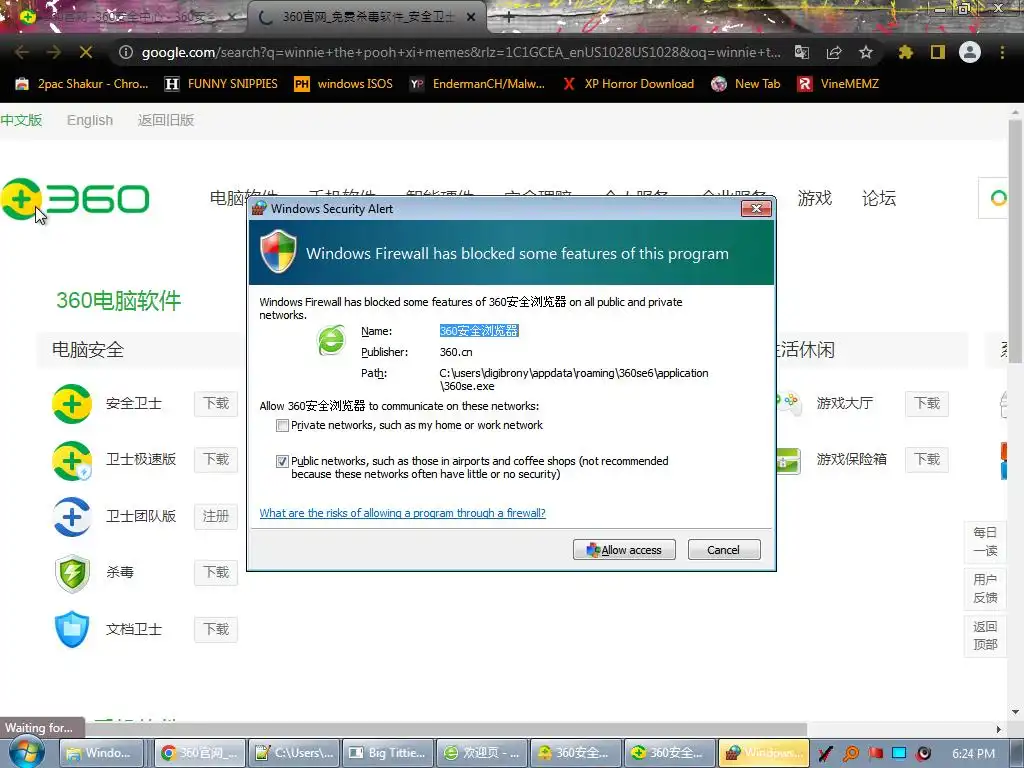Switch to C:\Users\ Notepad taskbar item
The height and width of the screenshot is (768, 1024).
[296, 753]
